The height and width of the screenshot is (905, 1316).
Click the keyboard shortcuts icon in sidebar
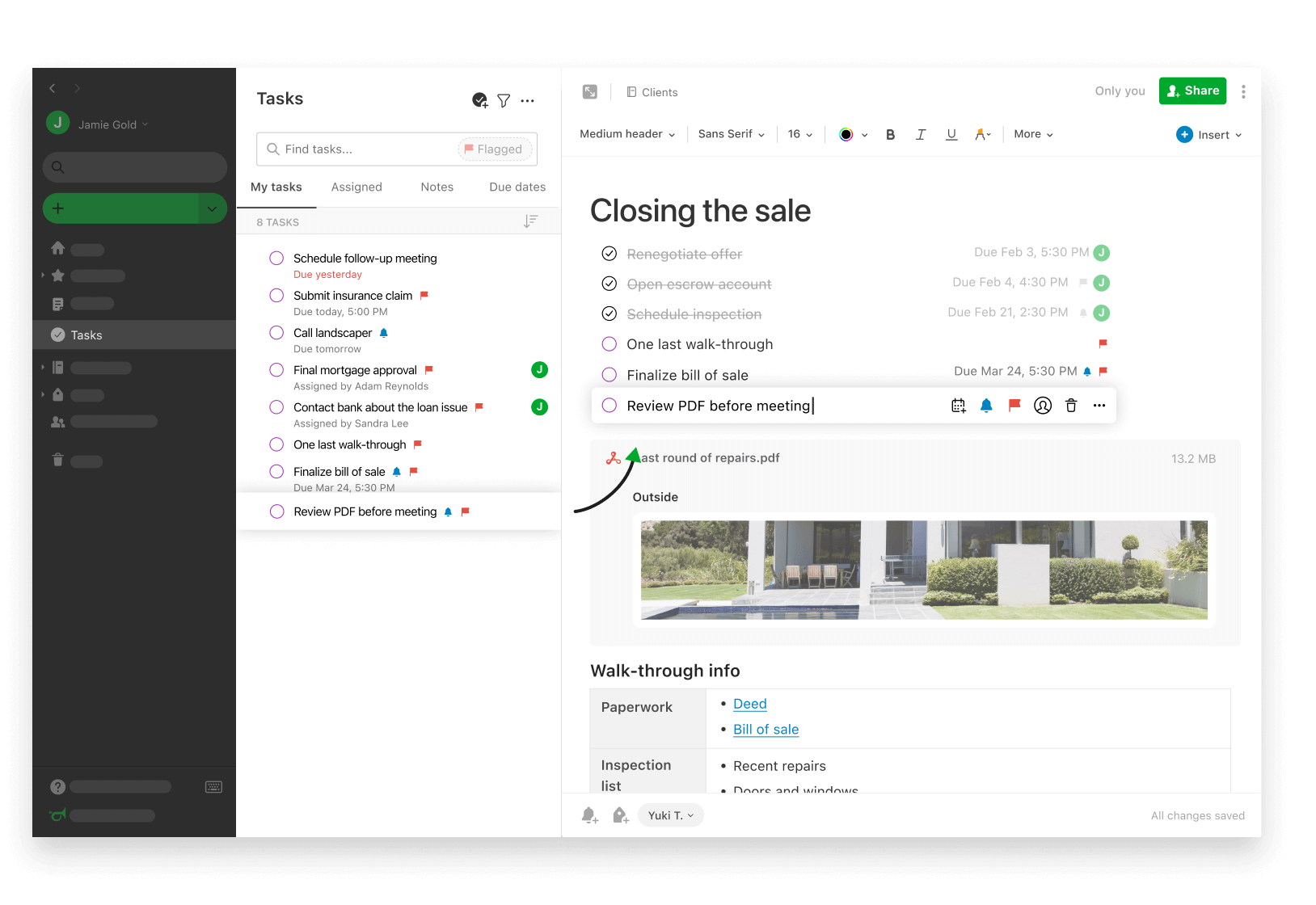[213, 787]
